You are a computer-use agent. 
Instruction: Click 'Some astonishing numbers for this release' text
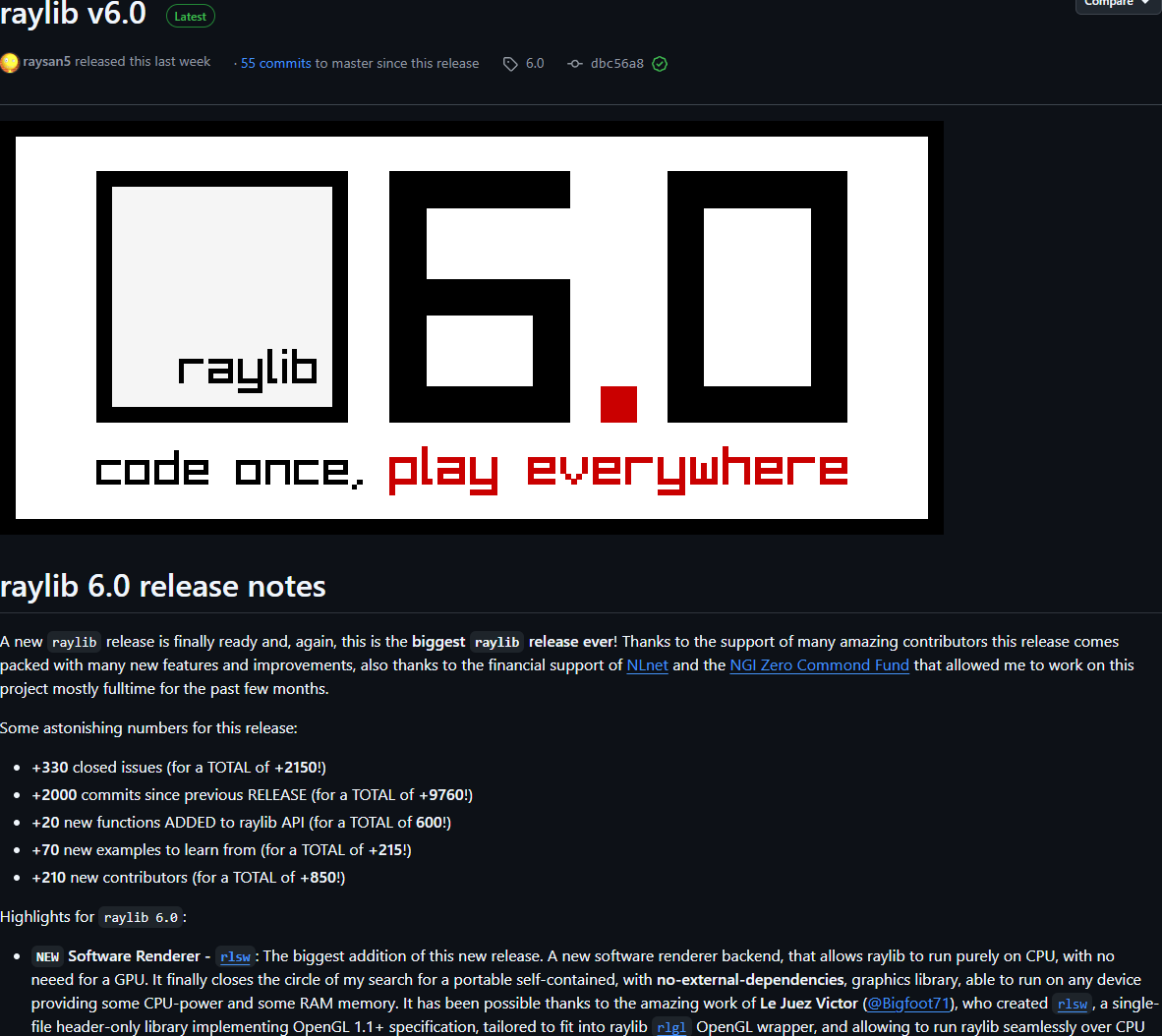click(149, 727)
